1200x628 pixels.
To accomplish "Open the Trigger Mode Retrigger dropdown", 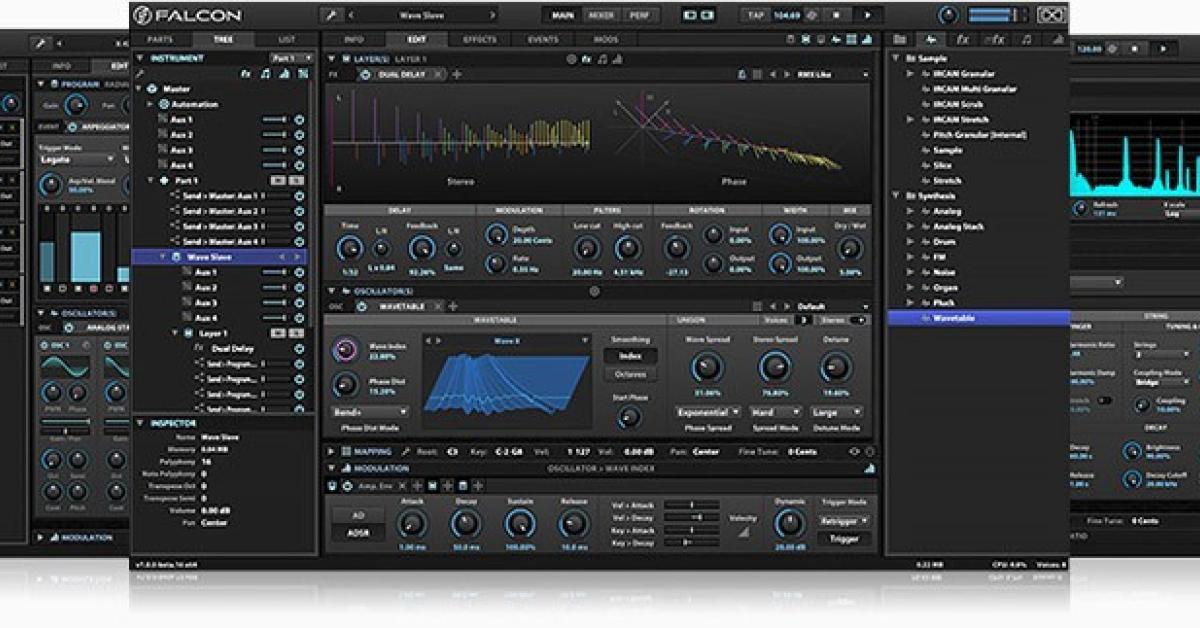I will (x=844, y=520).
